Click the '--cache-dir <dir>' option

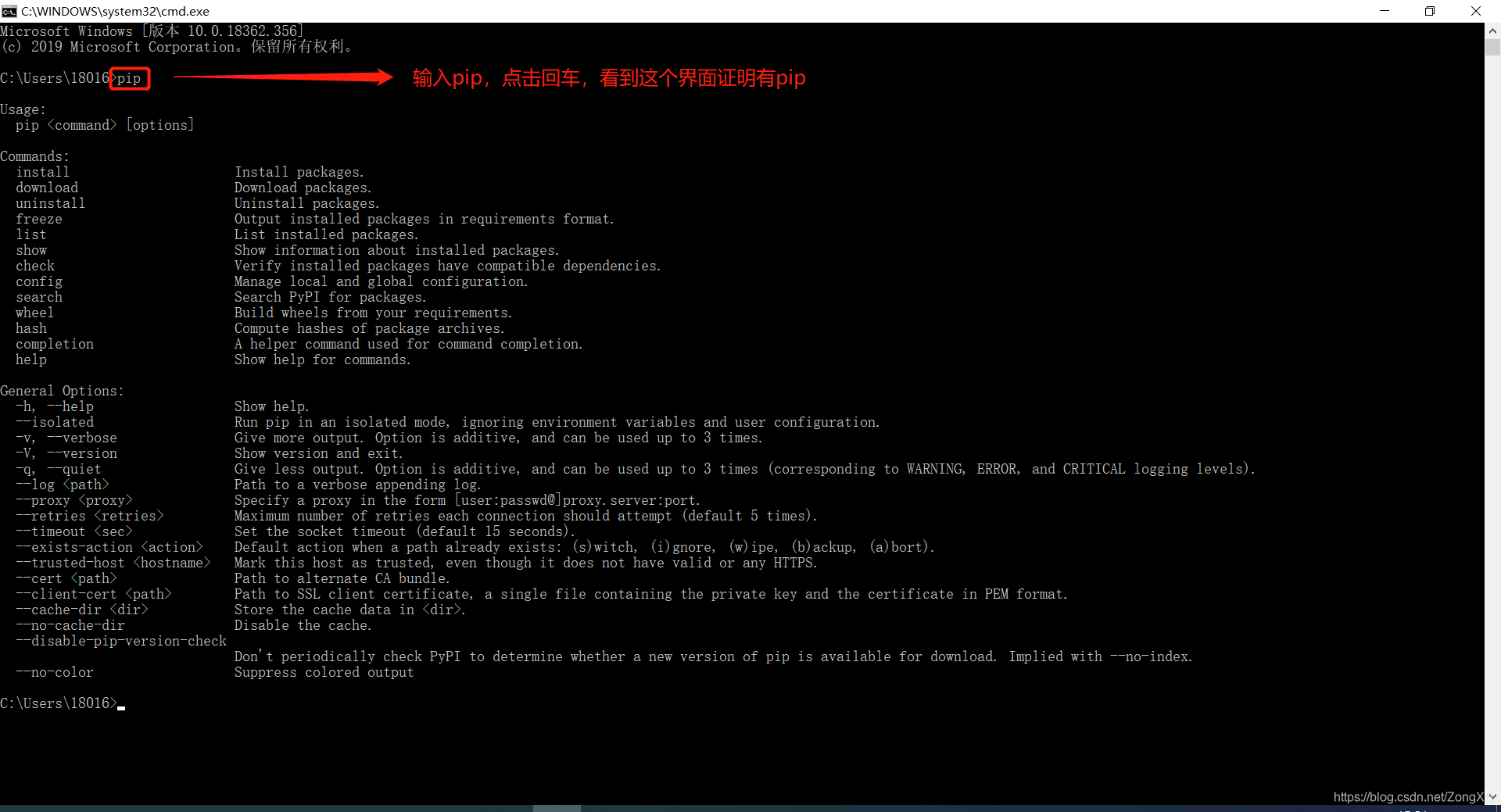[x=82, y=610]
